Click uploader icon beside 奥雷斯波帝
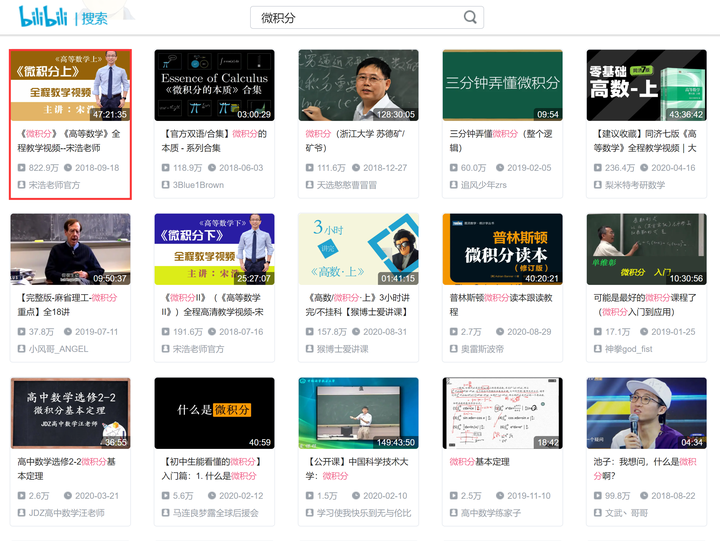Screen dimensions: 720x541 tap(454, 349)
